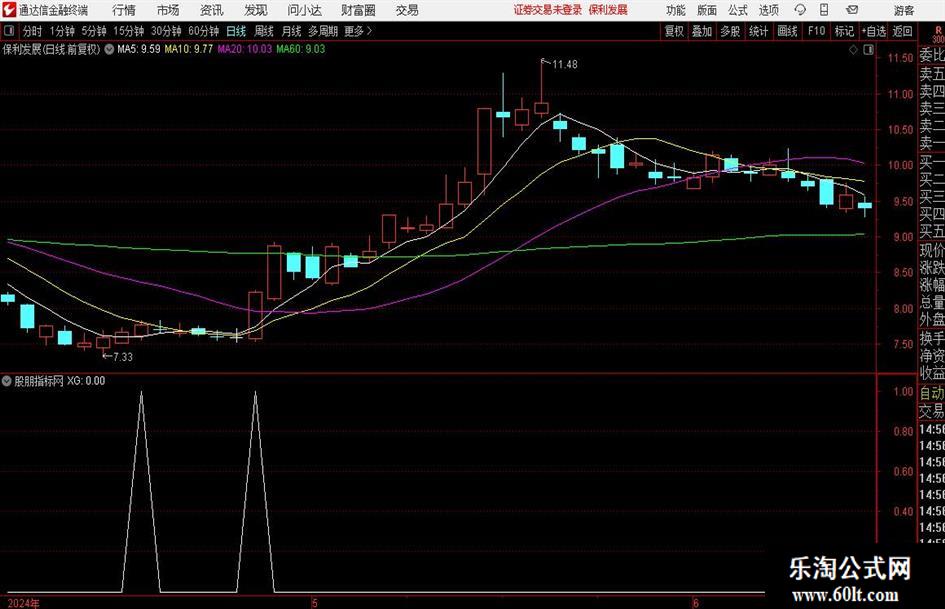
Task: Click the 返回 back button
Action: click(x=902, y=31)
